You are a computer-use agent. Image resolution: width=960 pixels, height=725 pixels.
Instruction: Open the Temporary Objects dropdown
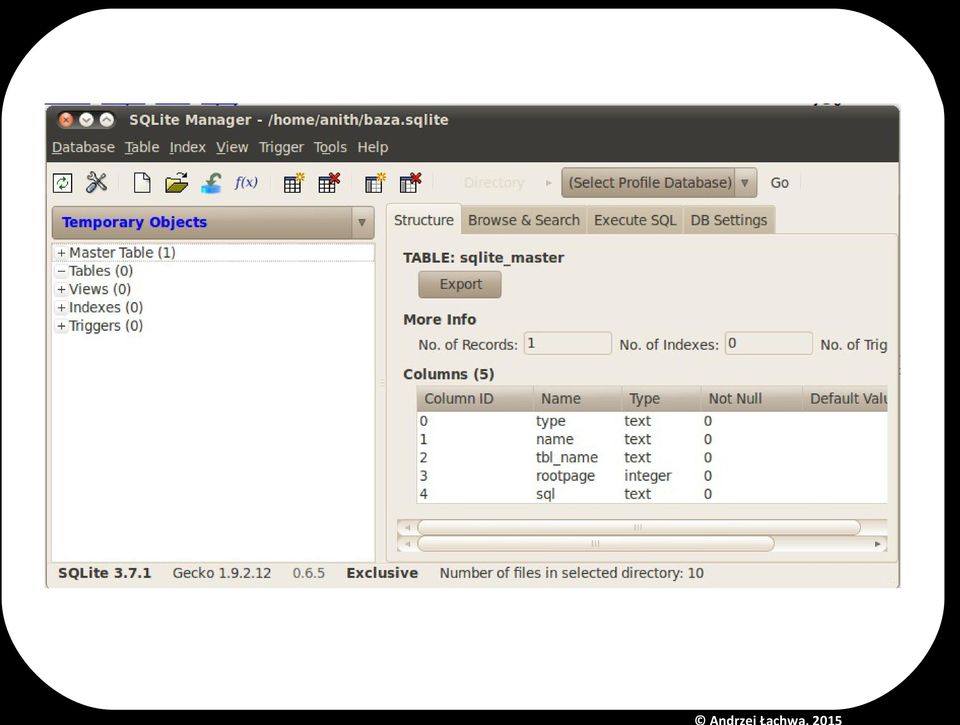[213, 222]
